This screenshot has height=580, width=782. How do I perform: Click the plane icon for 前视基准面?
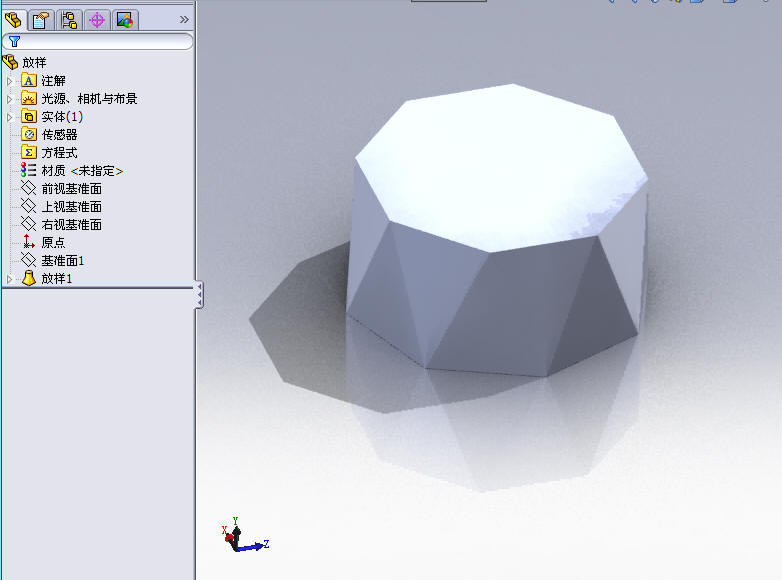click(x=28, y=189)
